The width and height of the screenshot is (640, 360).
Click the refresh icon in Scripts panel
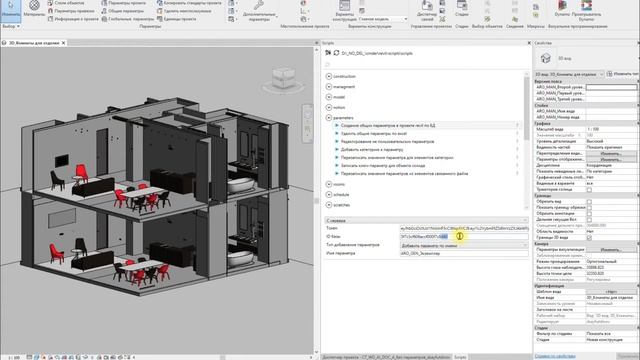(336, 53)
